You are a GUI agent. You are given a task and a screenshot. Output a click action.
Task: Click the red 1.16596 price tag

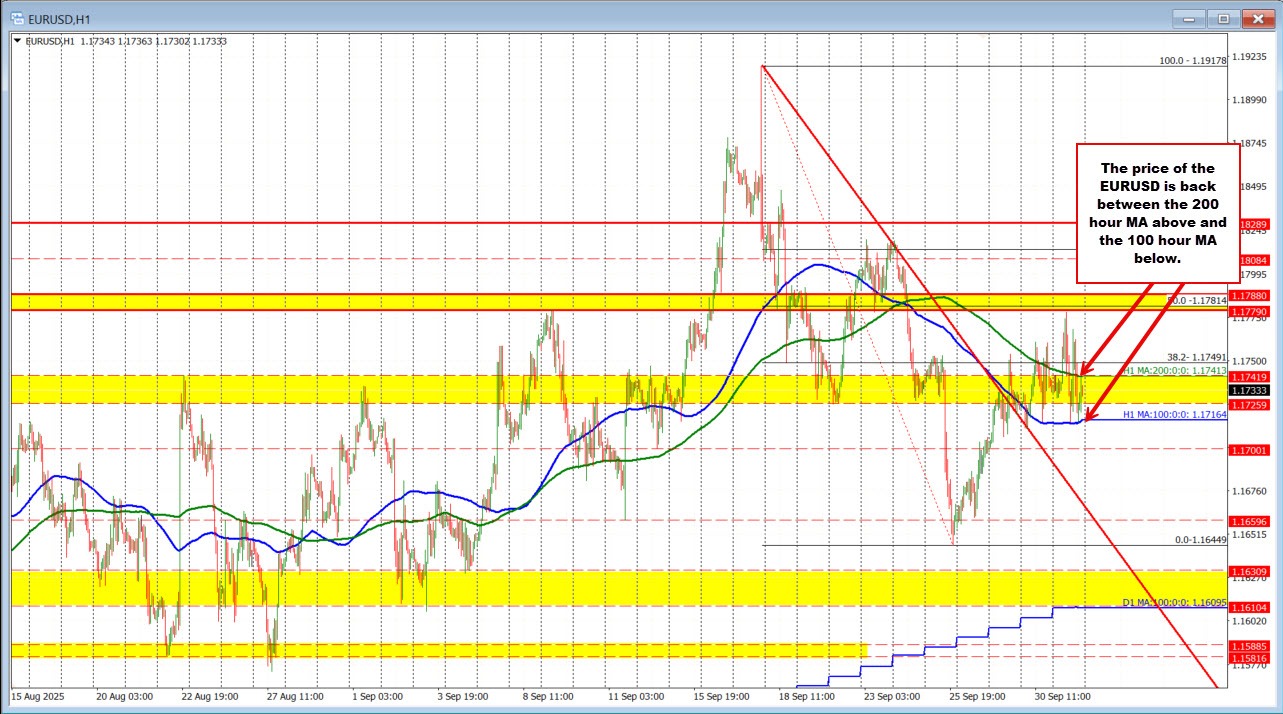tap(1249, 521)
